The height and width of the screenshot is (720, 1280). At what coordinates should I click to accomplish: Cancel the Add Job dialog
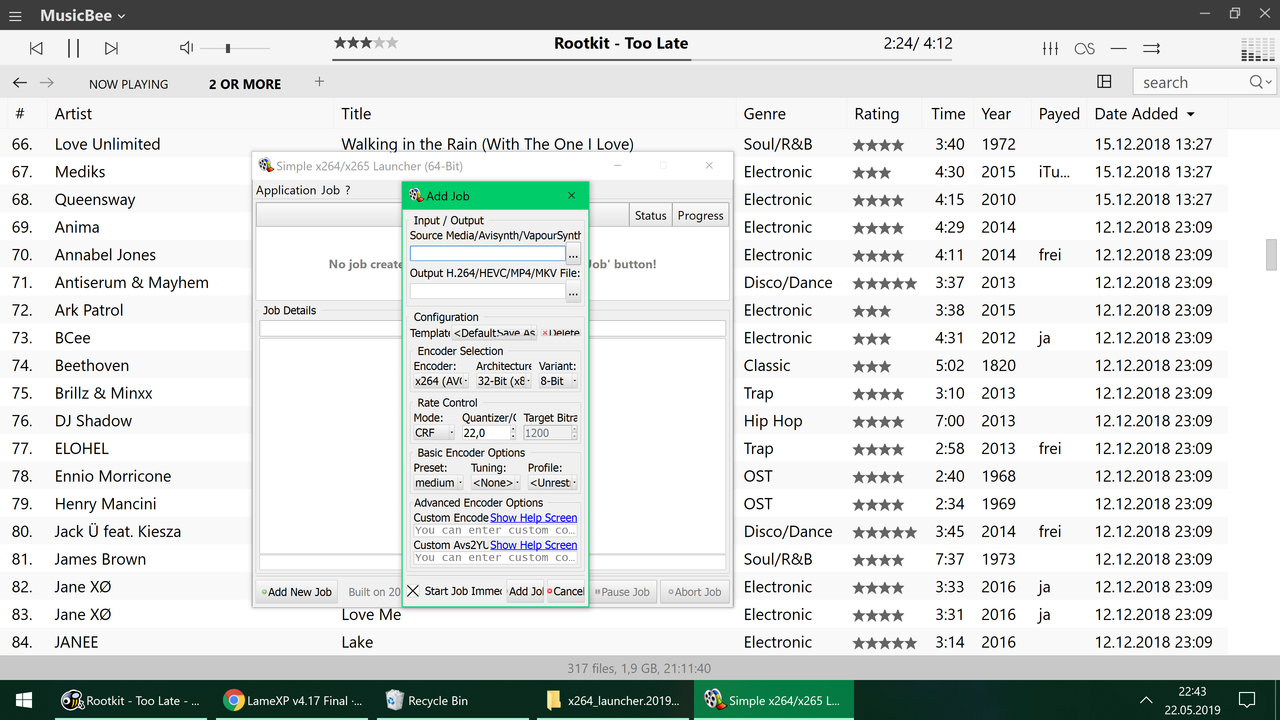click(566, 591)
